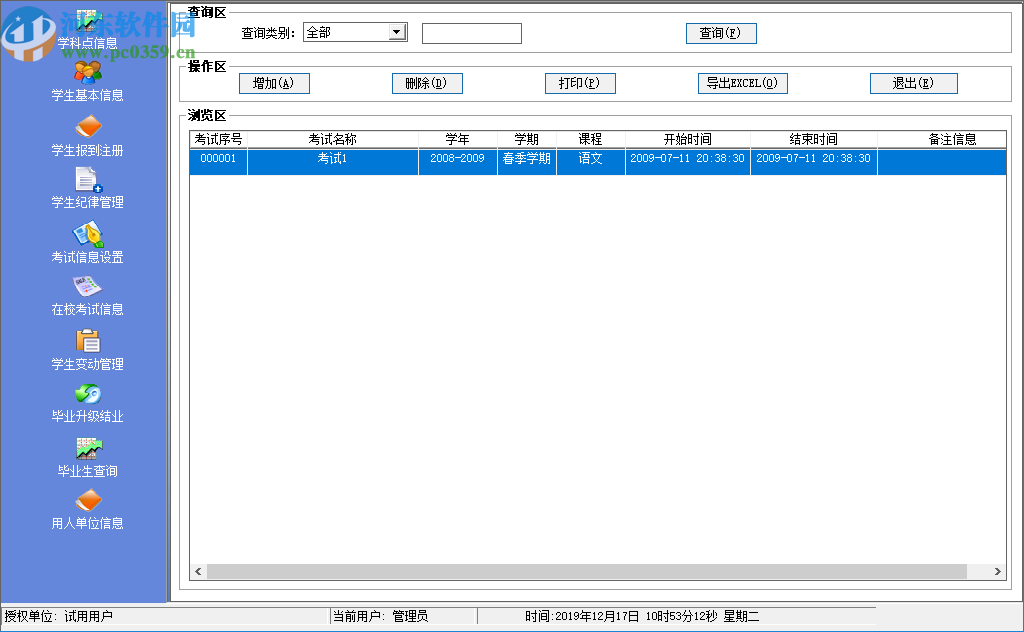
Task: Click the 删除(D) button
Action: pos(427,83)
